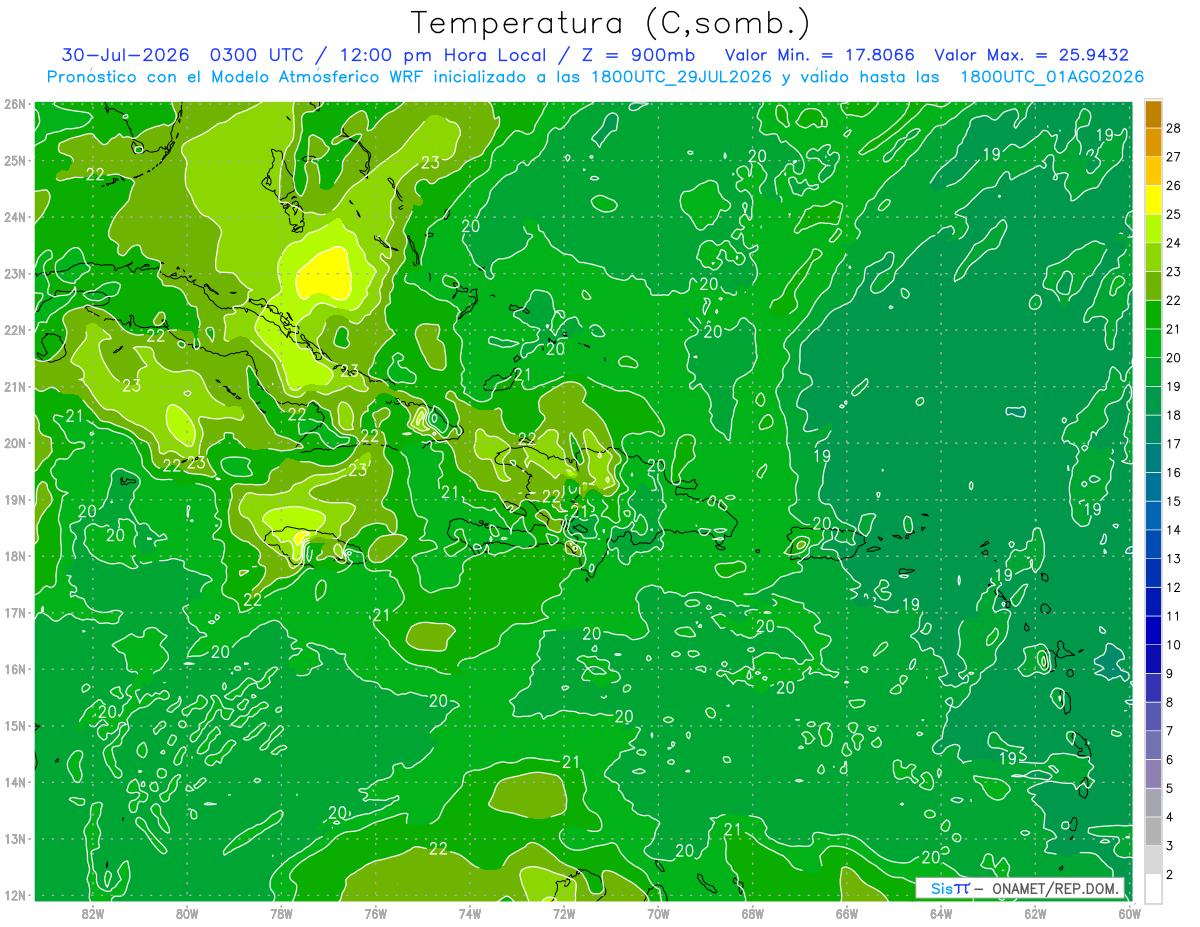Click longitude axis label "78W"
This screenshot has width=1200, height=927.
pyautogui.click(x=281, y=913)
